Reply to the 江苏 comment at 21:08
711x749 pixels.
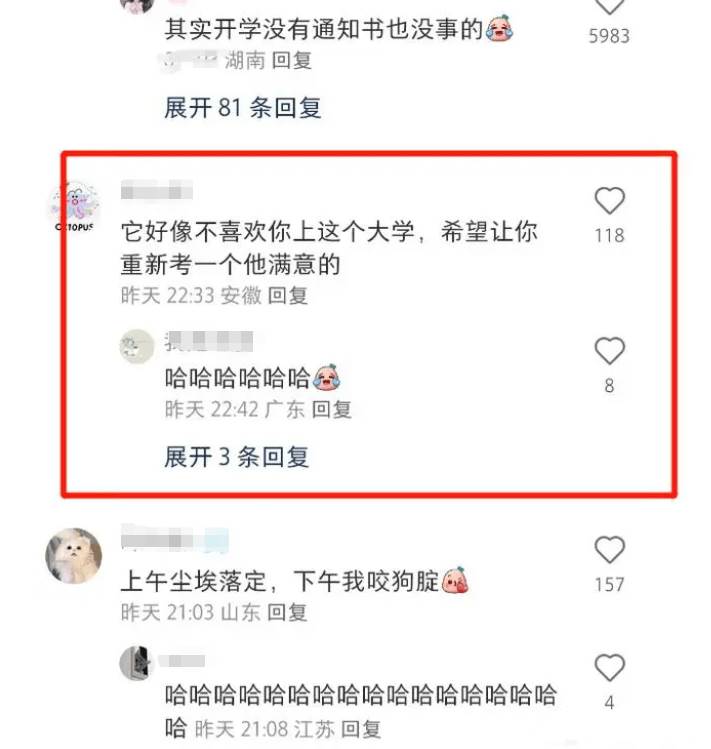pos(361,729)
